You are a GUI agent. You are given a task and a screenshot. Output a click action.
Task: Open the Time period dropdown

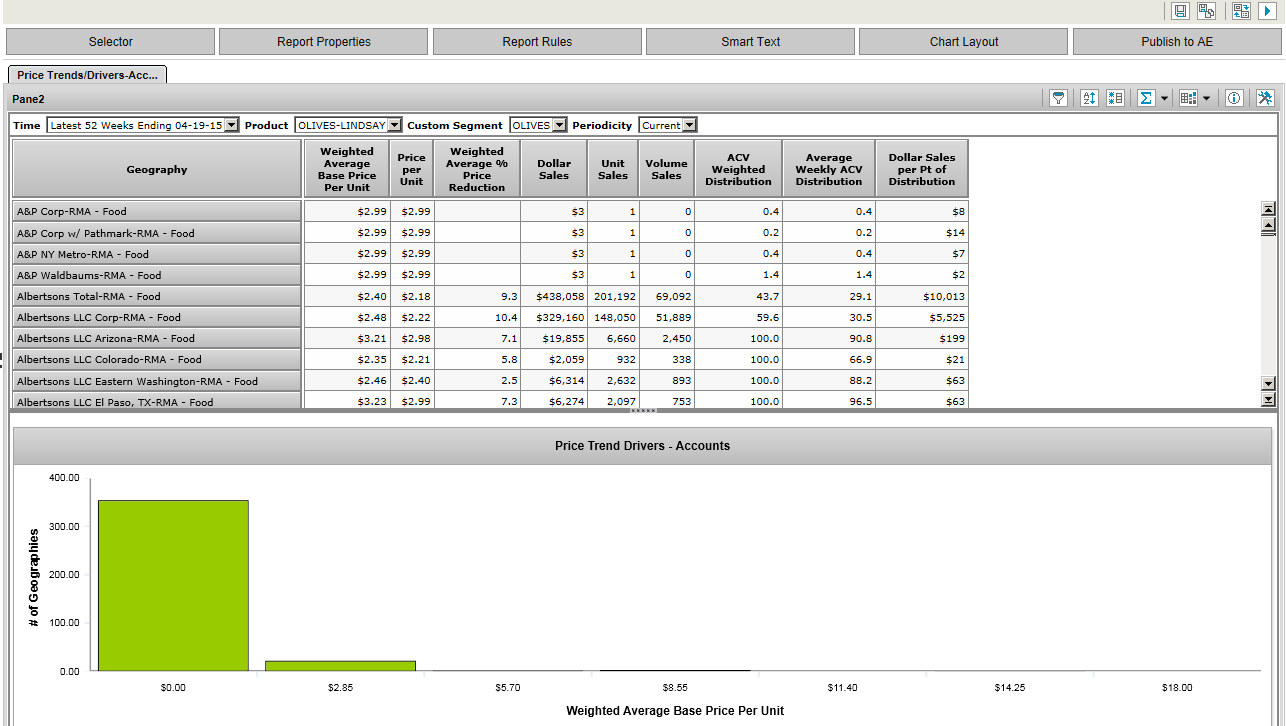coord(232,125)
